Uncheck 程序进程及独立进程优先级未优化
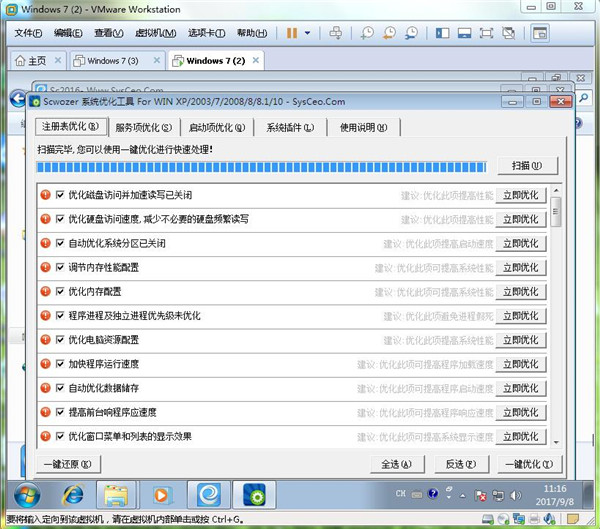Viewport: 600px width, 529px height. point(60,315)
